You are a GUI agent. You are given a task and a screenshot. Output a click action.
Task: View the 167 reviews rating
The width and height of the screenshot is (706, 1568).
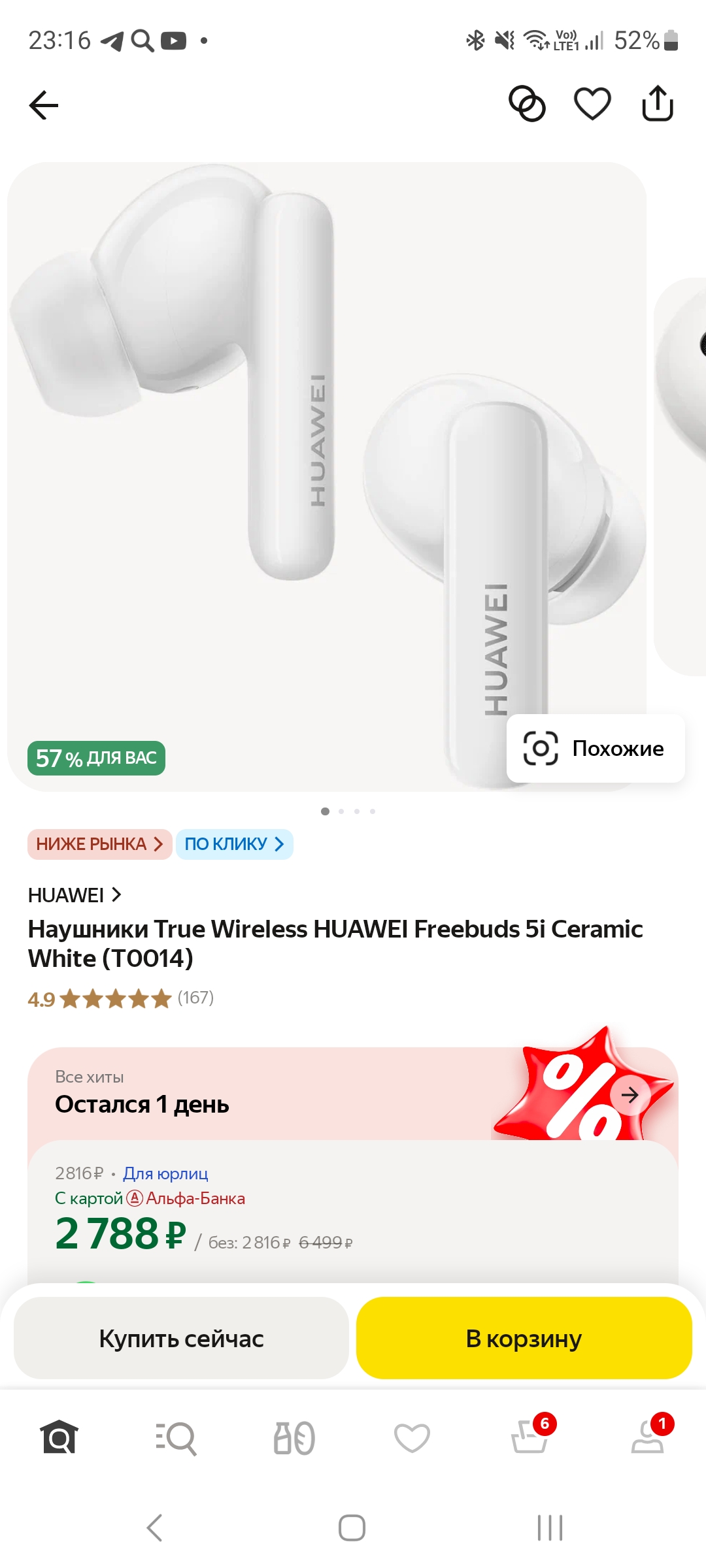click(121, 998)
